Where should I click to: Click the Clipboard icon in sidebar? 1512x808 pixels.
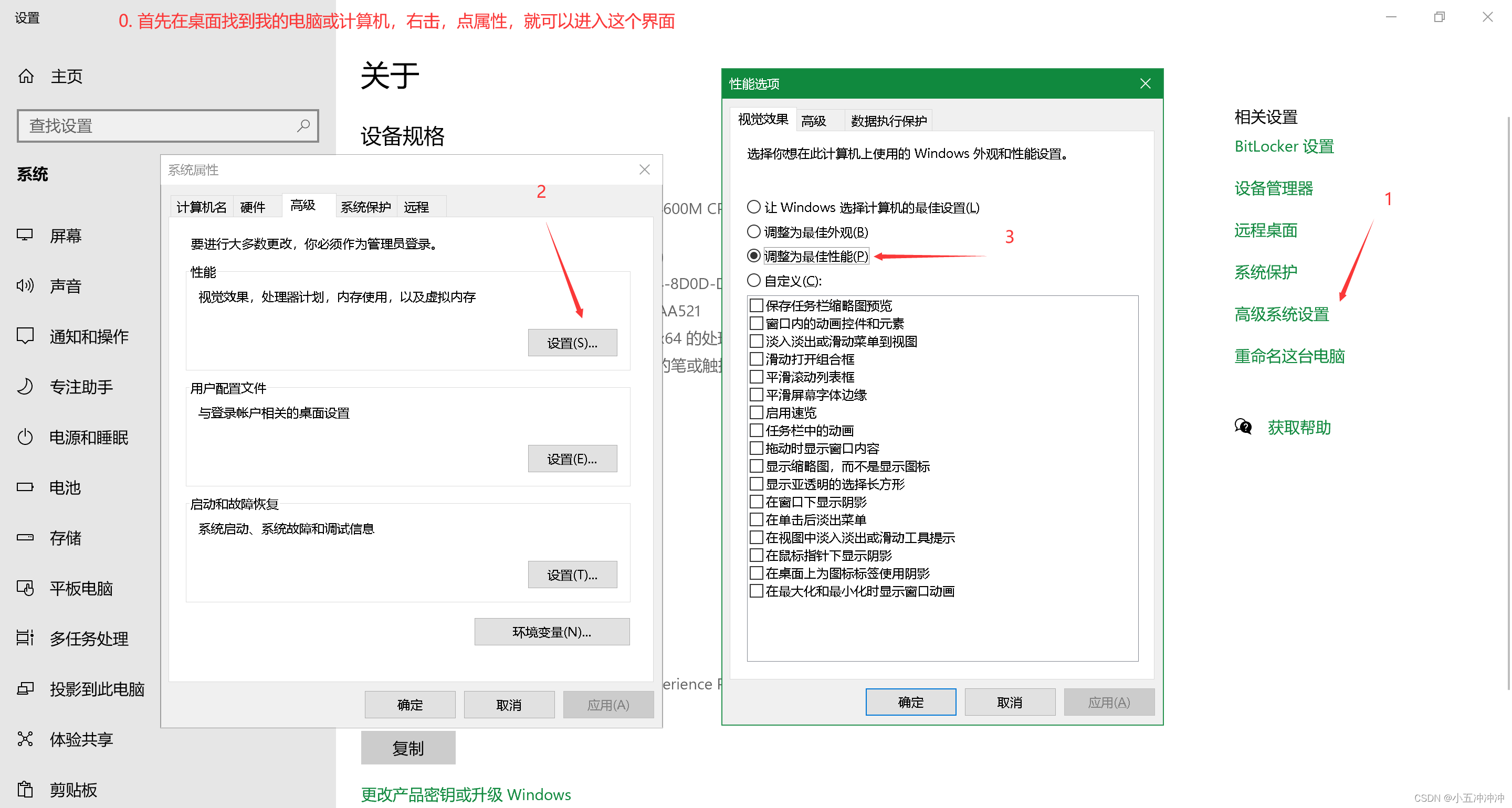[25, 789]
